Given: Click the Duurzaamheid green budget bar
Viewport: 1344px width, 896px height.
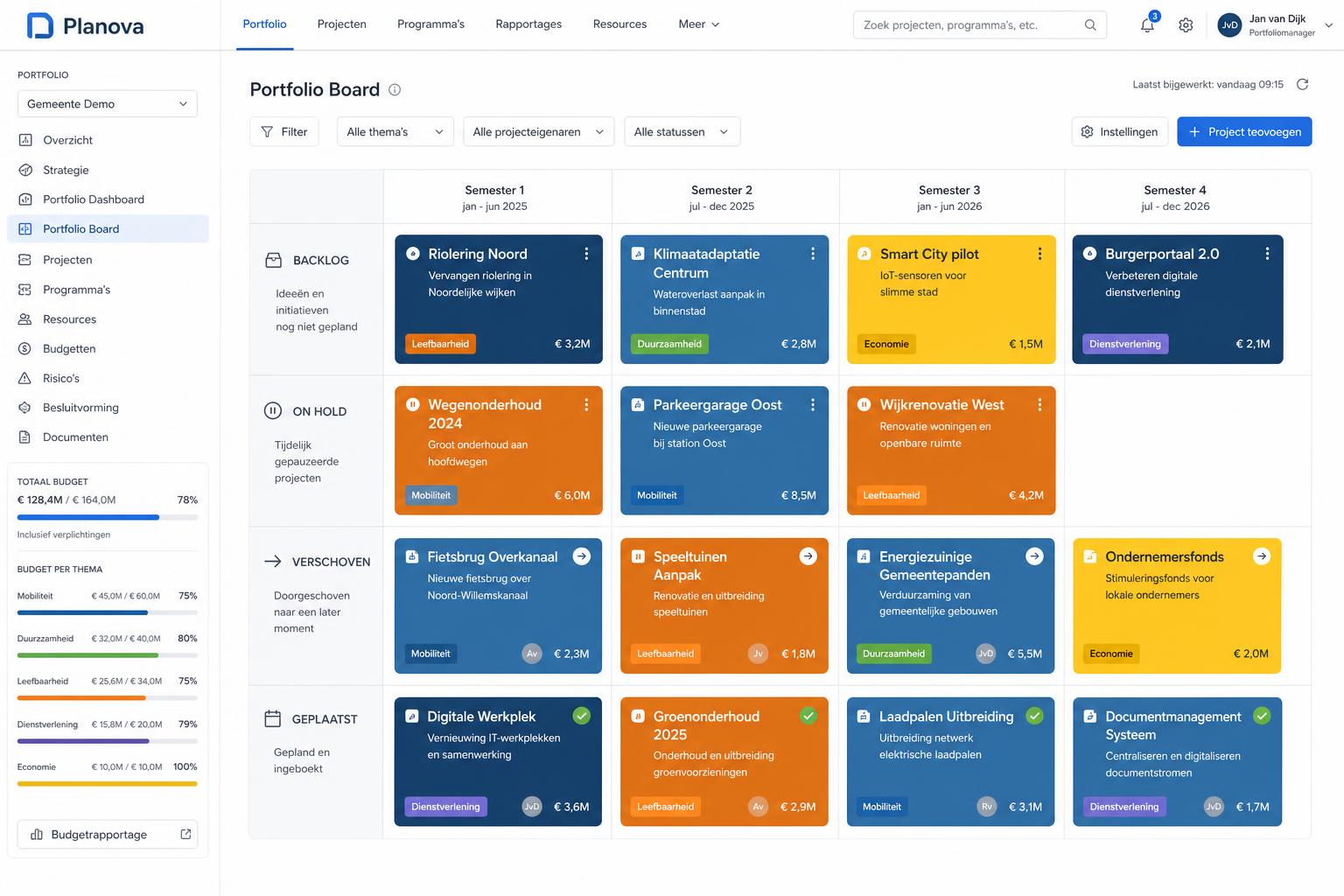Looking at the screenshot, I should pyautogui.click(x=108, y=655).
